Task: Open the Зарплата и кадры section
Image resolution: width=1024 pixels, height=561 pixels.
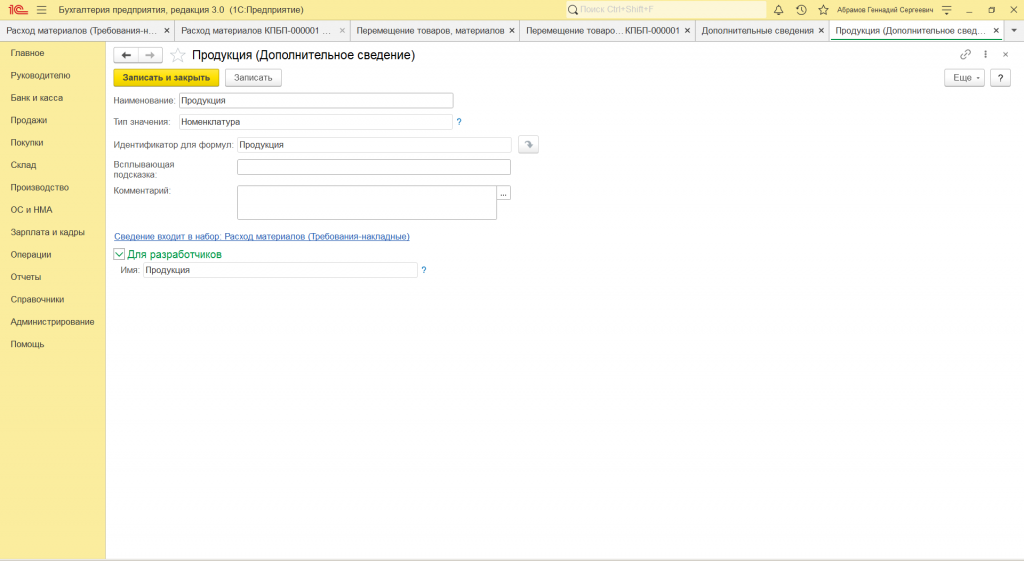Action: coord(48,232)
